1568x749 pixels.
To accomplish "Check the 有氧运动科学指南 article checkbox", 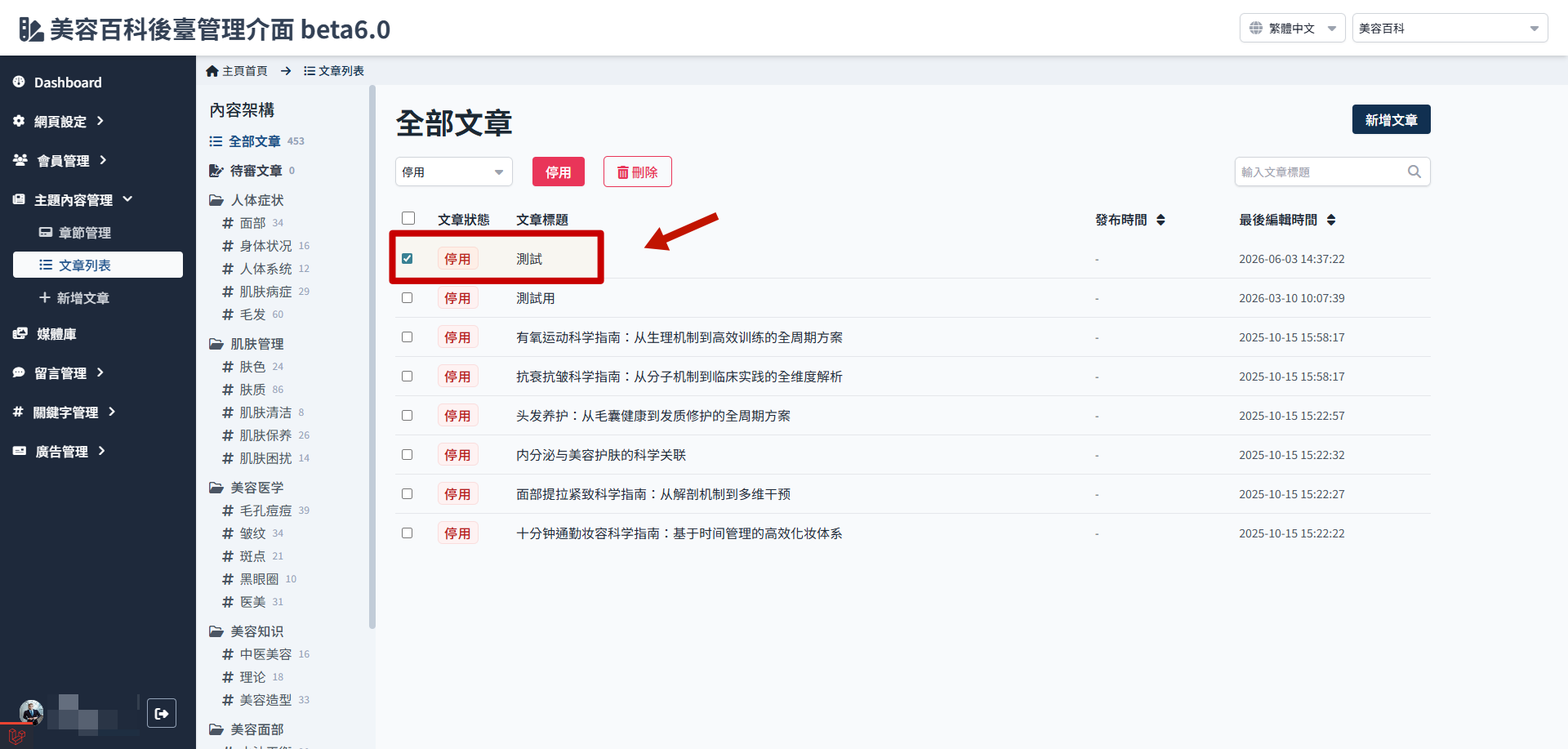I will click(x=407, y=337).
